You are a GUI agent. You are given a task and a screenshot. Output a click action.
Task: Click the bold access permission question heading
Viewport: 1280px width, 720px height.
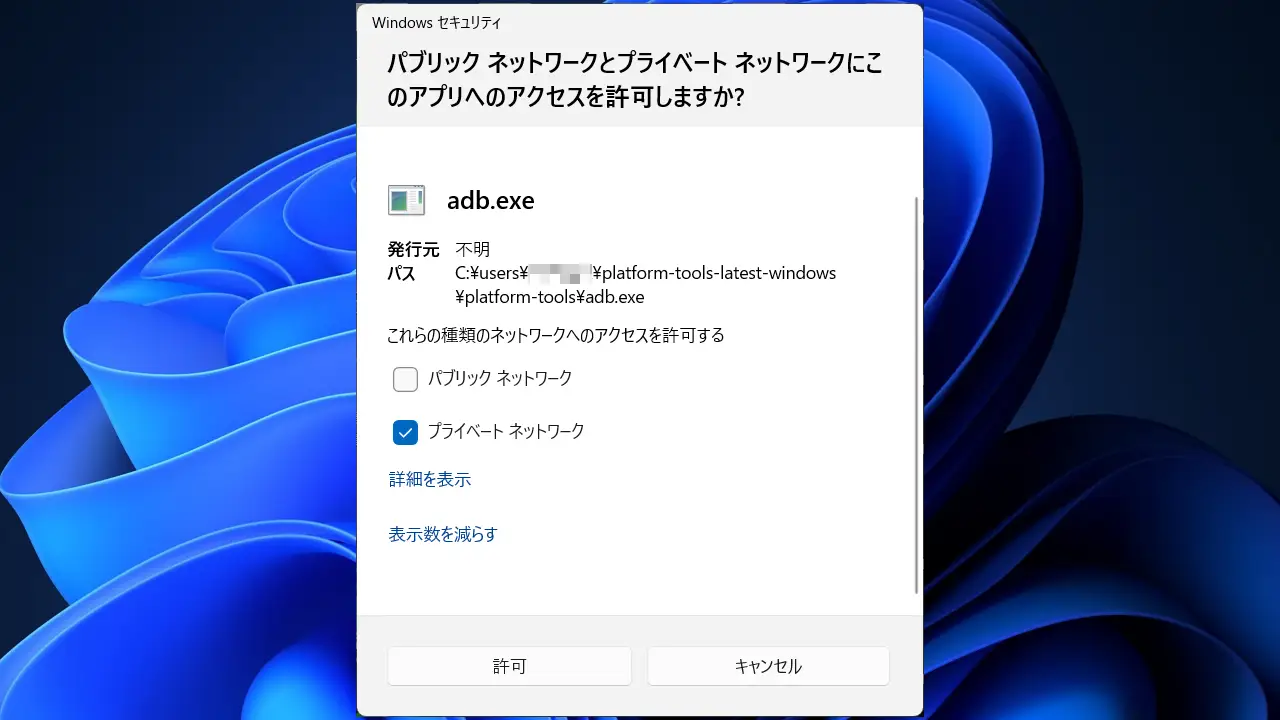pos(635,80)
